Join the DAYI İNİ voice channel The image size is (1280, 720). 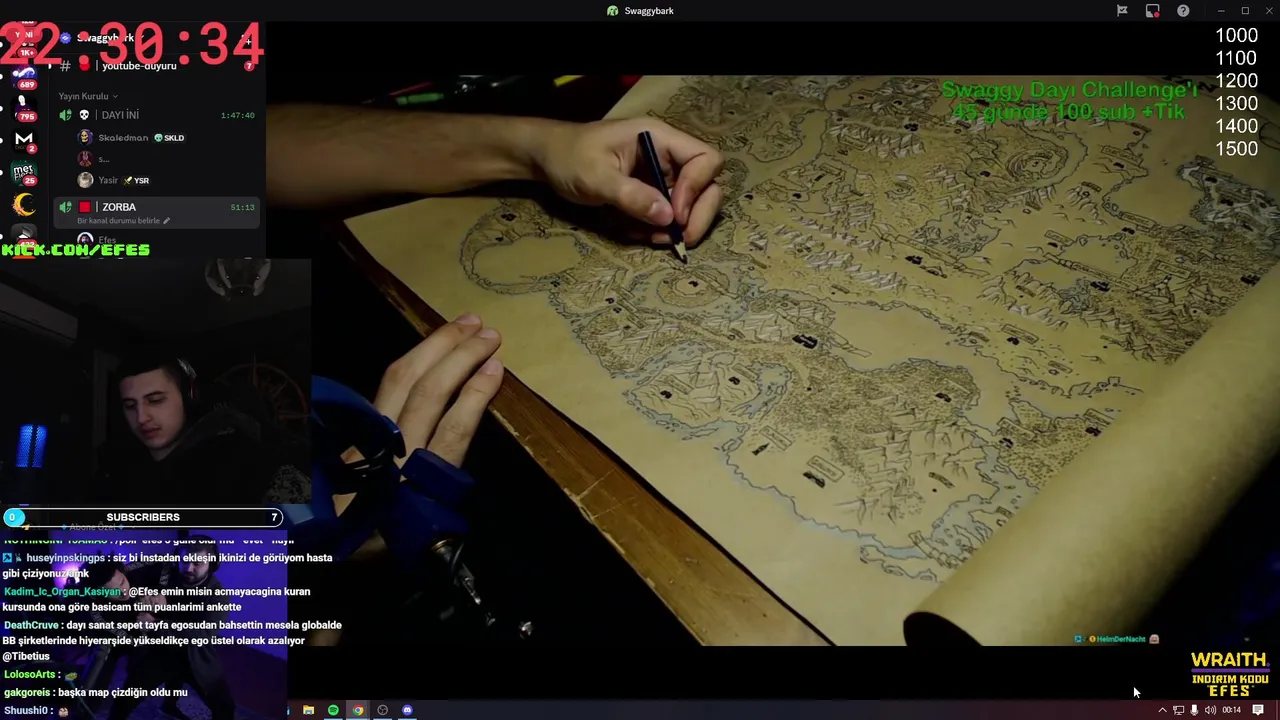[158, 115]
